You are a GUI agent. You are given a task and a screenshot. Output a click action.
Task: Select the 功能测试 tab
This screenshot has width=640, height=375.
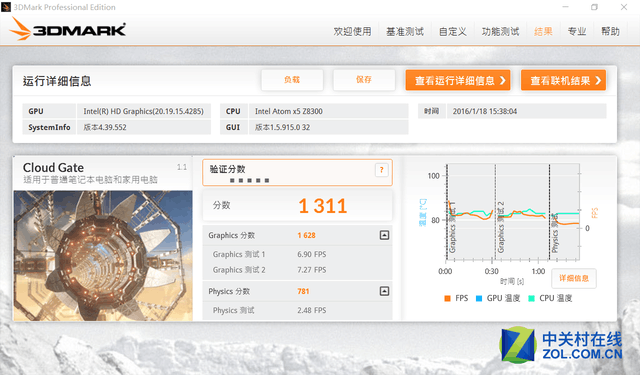click(500, 31)
